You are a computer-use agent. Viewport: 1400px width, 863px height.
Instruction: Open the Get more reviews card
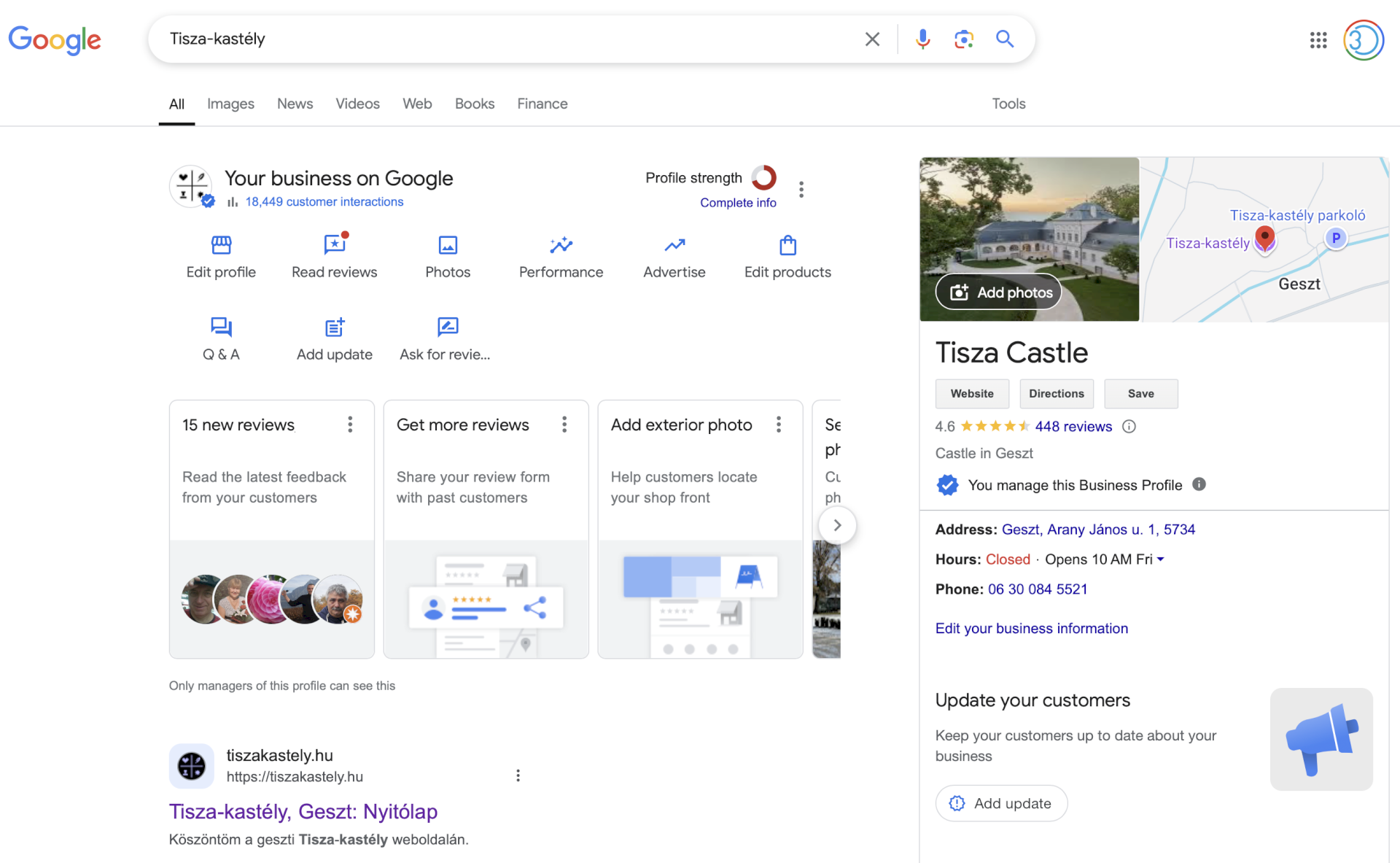tap(486, 529)
